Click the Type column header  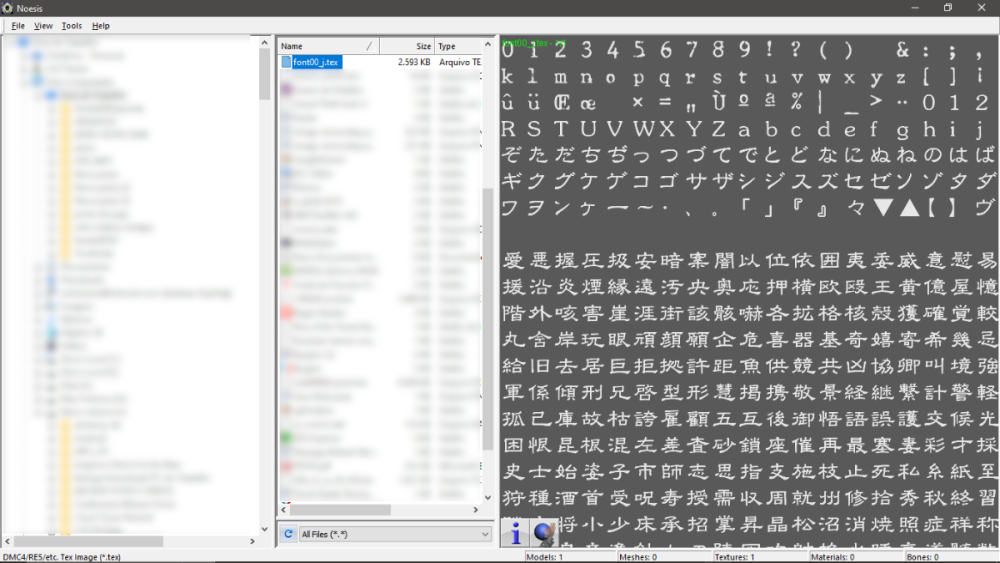(457, 46)
